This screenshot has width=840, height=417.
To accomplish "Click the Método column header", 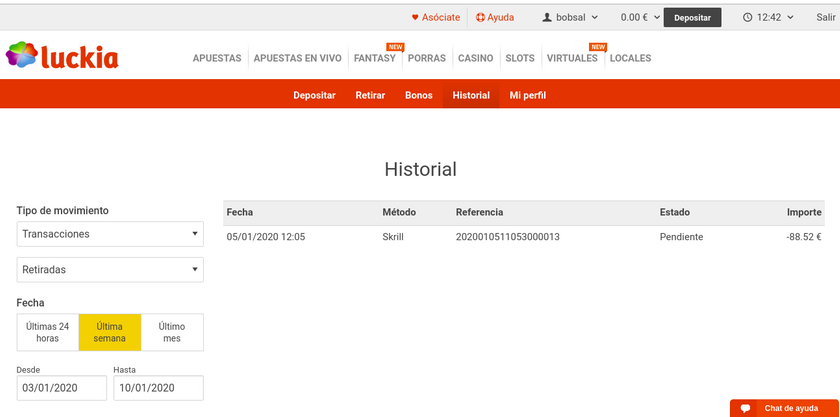I will point(399,212).
